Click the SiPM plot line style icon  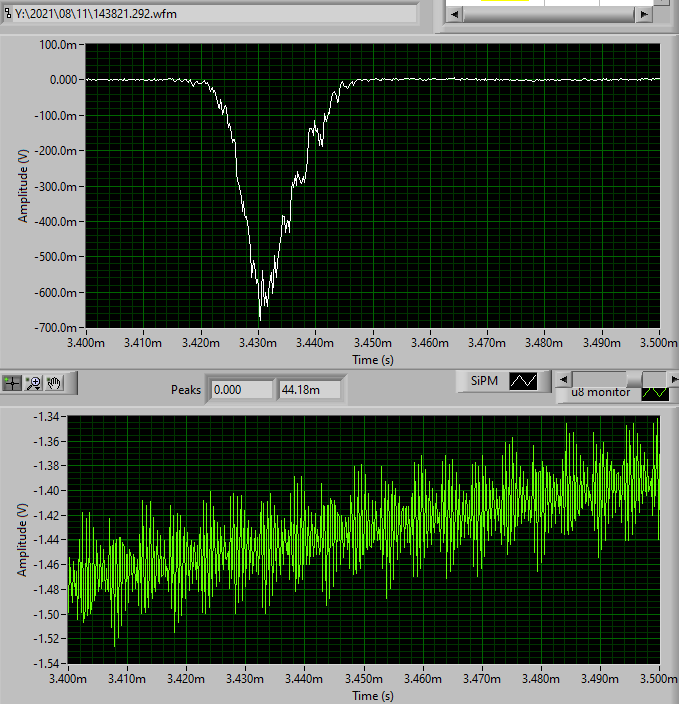[x=523, y=380]
